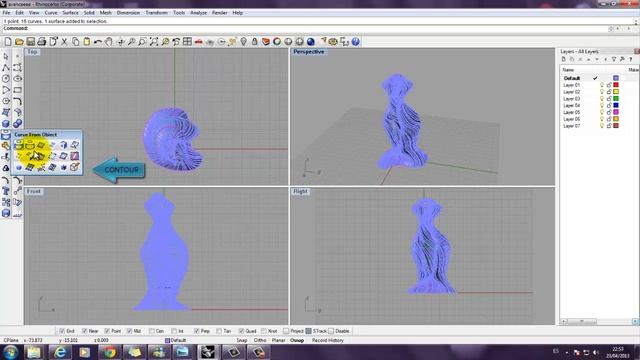Open the Front viewport title menu

pos(33,191)
